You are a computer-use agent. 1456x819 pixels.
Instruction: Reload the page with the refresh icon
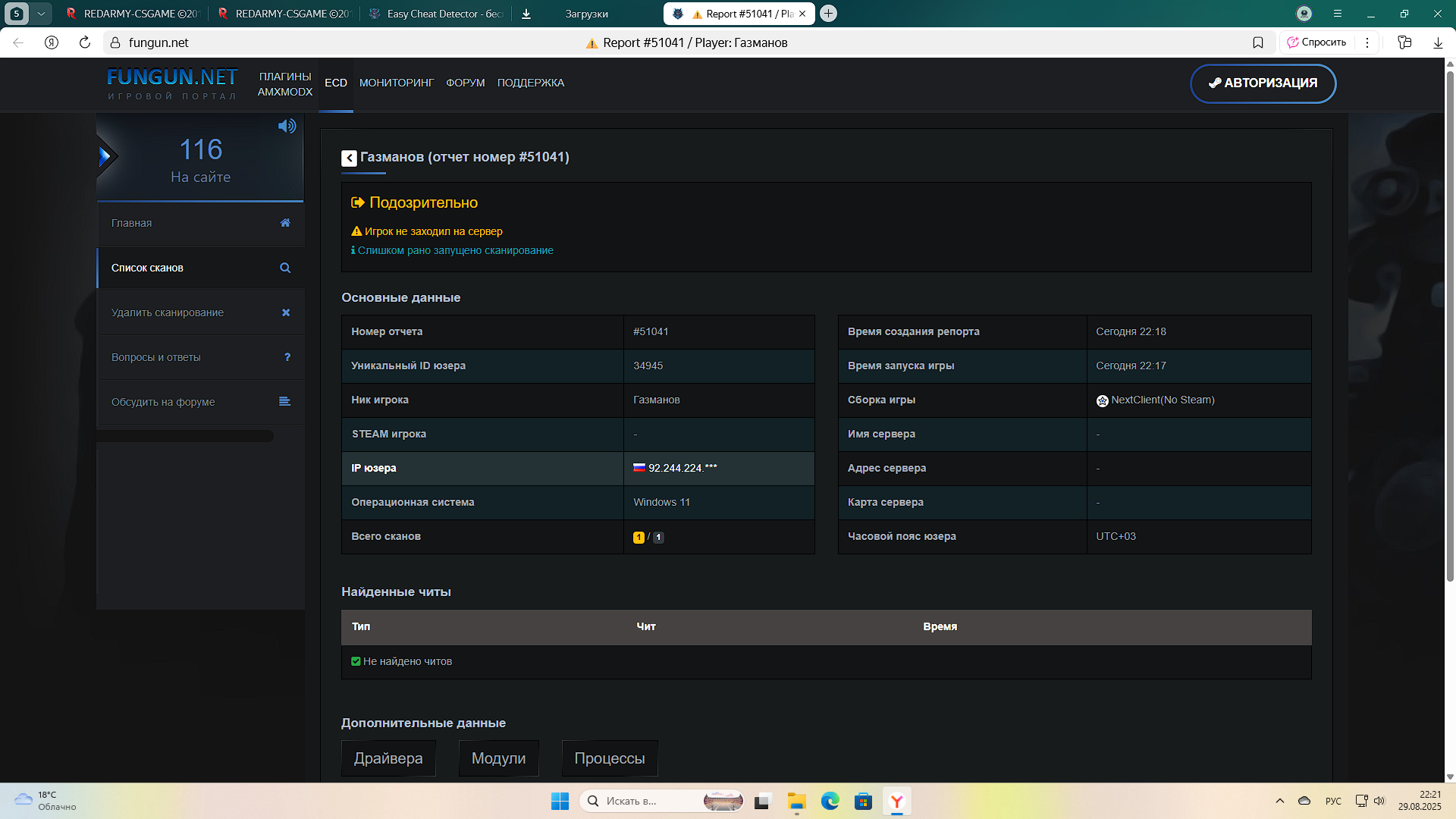[x=85, y=42]
